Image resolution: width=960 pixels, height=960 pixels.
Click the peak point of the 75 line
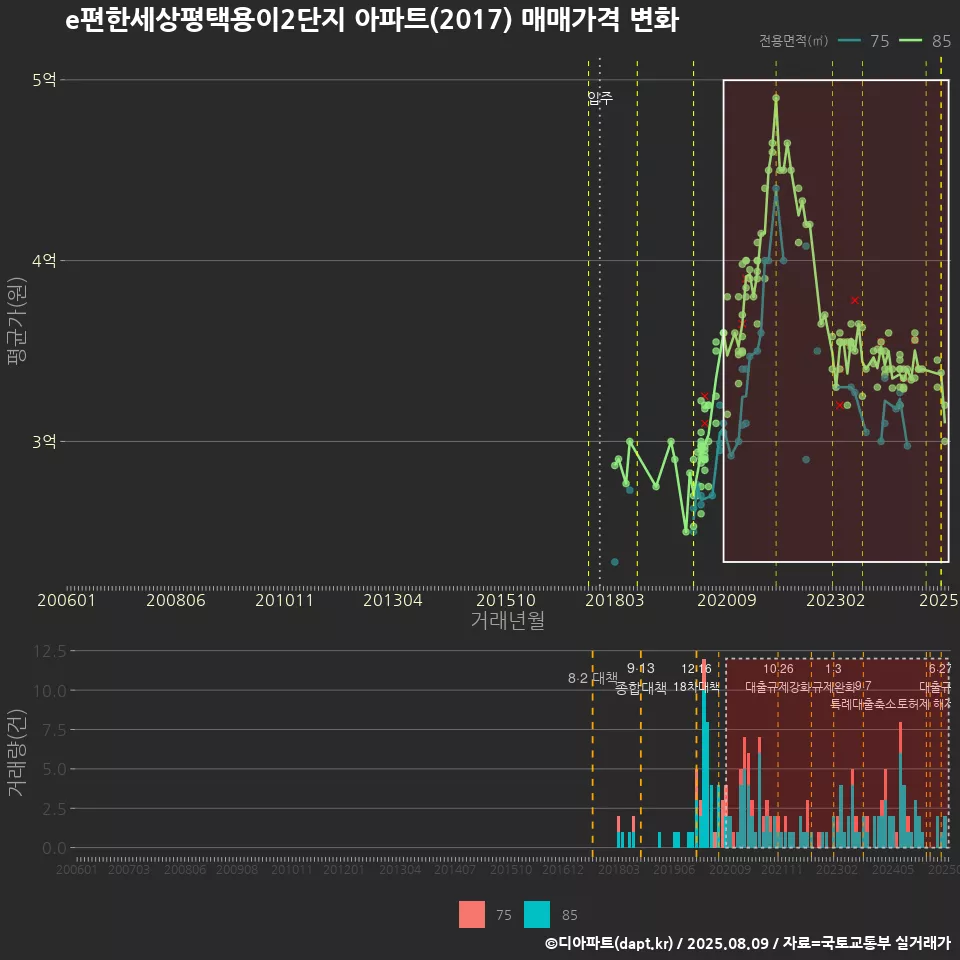(776, 189)
